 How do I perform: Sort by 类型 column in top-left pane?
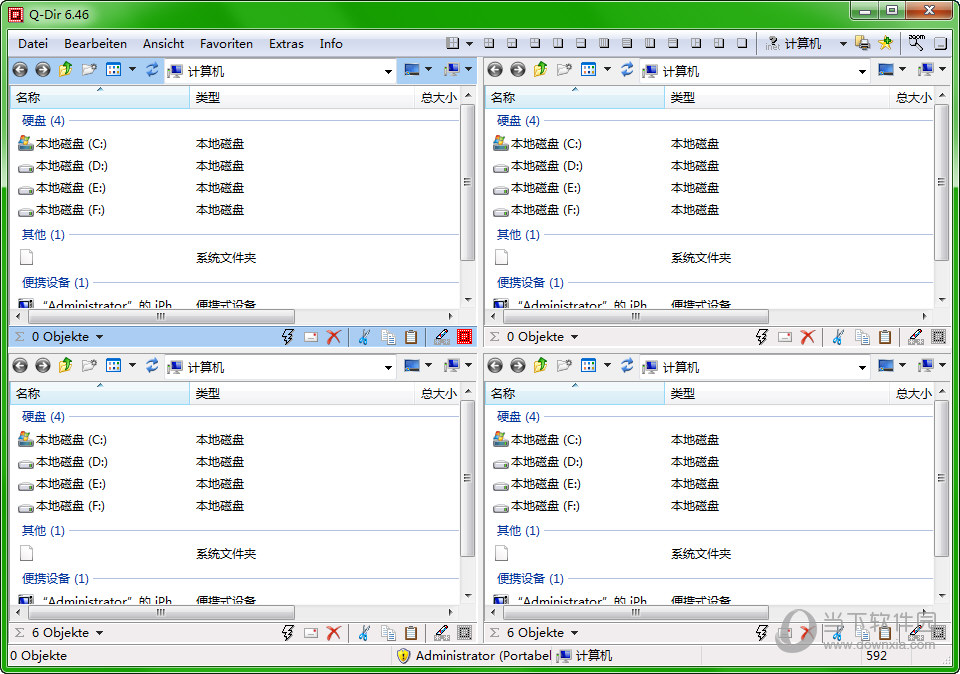(x=302, y=97)
